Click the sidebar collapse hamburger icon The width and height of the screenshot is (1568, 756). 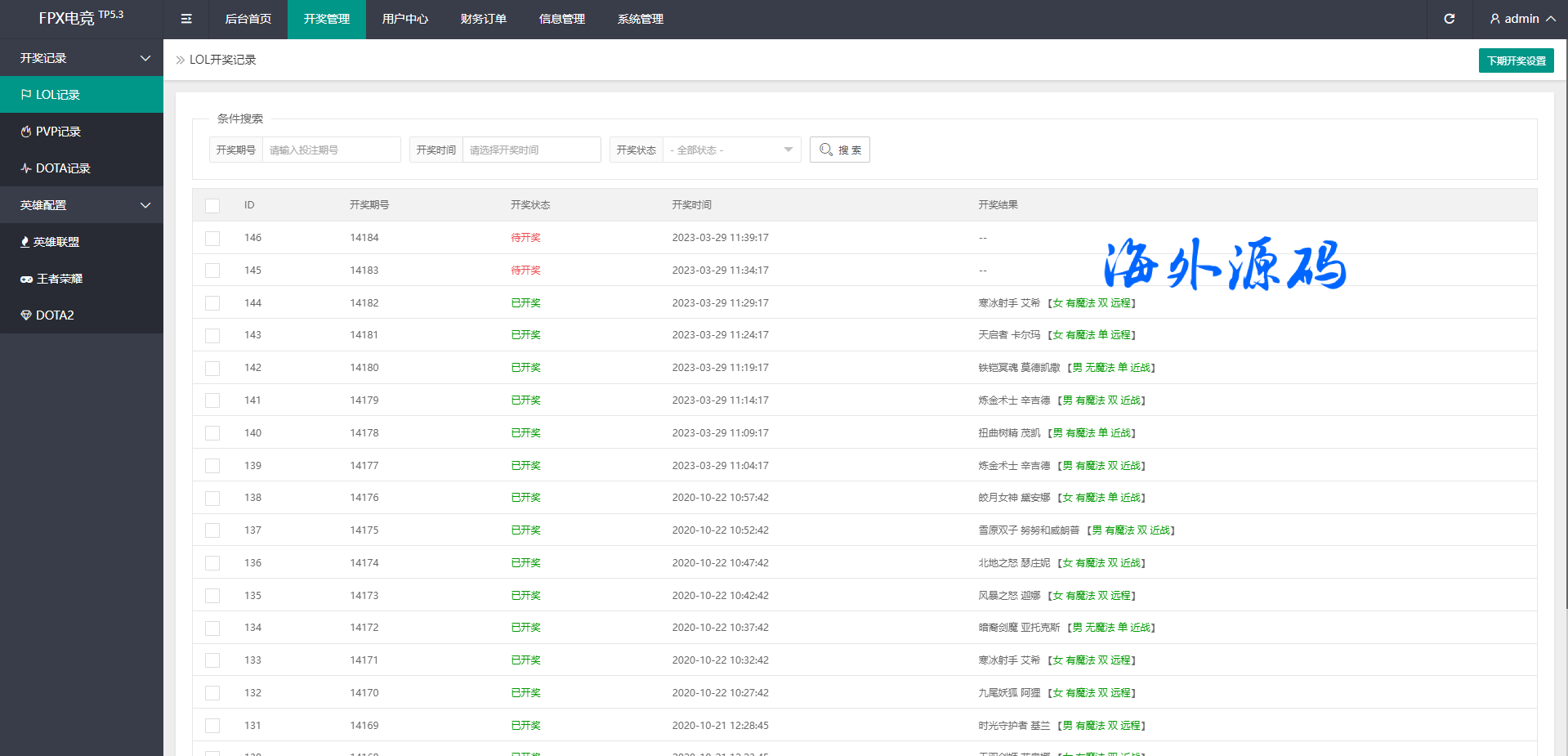click(x=186, y=19)
